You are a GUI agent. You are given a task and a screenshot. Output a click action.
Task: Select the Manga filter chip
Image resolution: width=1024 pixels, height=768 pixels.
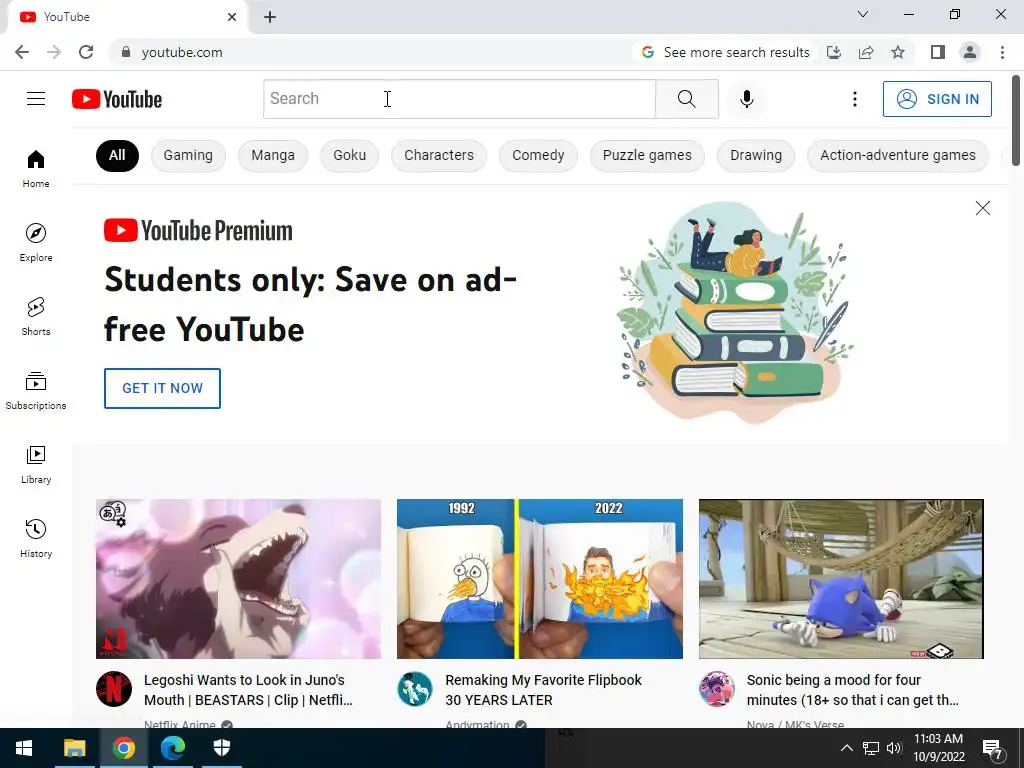click(x=273, y=155)
